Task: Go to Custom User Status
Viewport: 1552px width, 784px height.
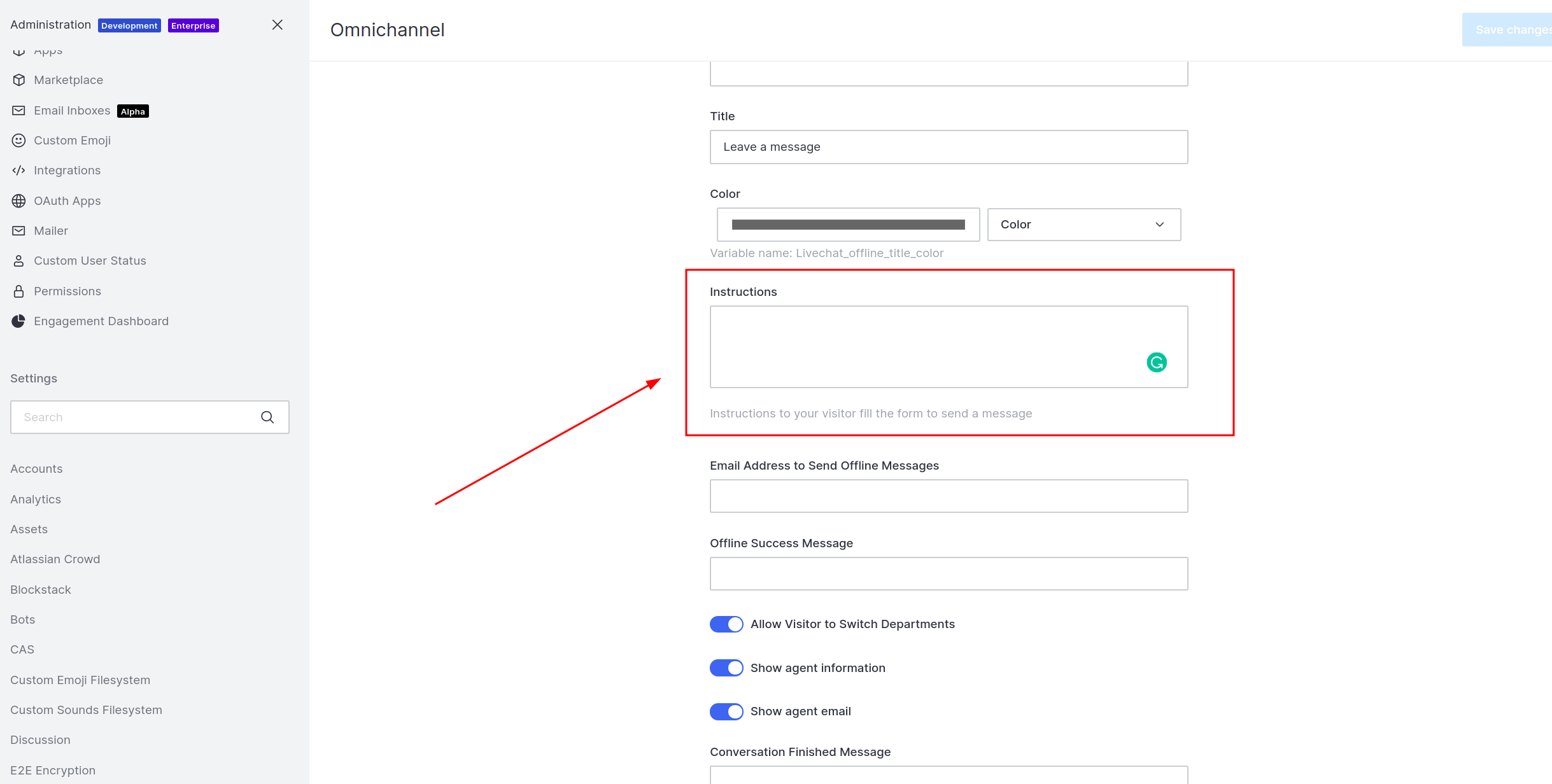Action: 90,261
